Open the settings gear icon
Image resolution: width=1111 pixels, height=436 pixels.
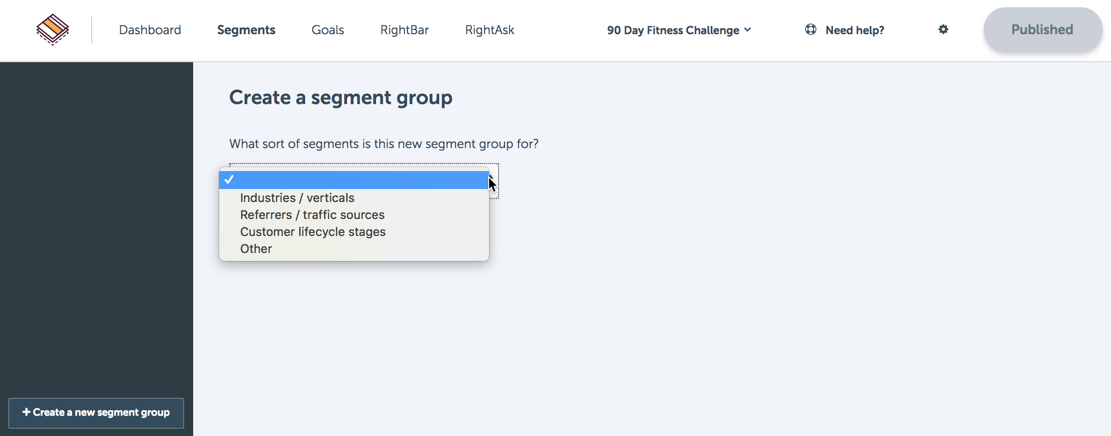click(x=943, y=30)
